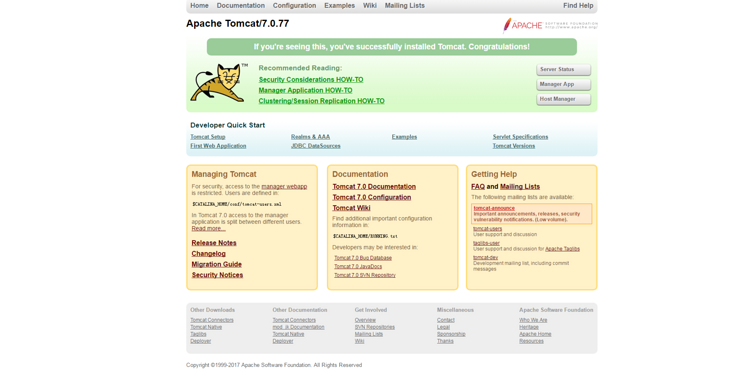732x392 pixels.
Task: Open Tomcat Connectors under Other Downloads
Action: tap(211, 320)
